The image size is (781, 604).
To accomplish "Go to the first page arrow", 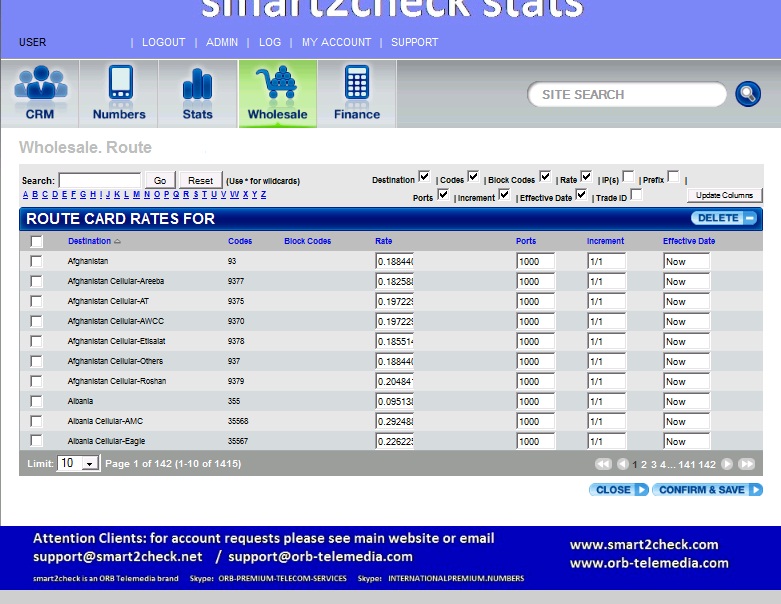I will (x=603, y=464).
